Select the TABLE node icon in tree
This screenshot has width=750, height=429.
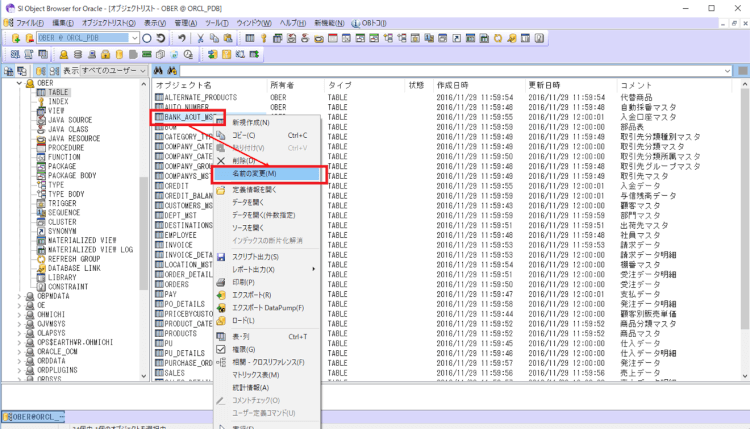[x=41, y=92]
